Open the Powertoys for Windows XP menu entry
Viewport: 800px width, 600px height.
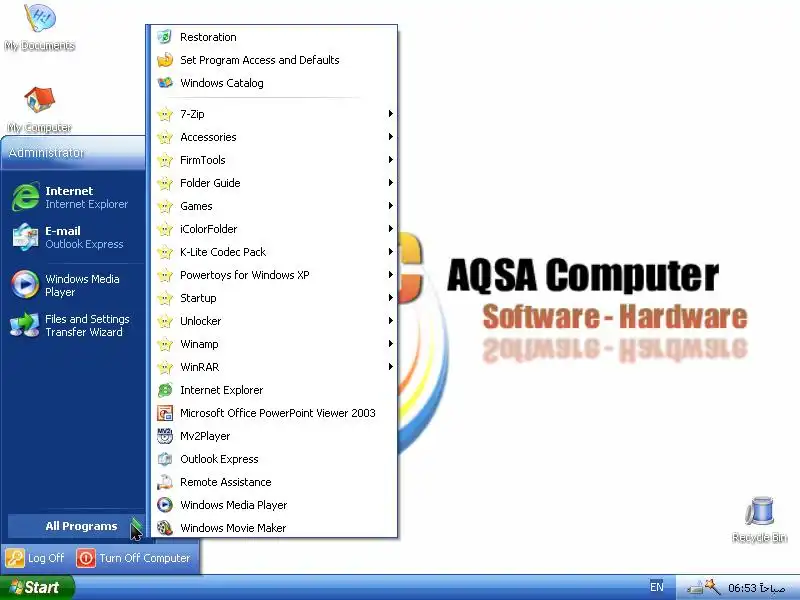tap(274, 275)
